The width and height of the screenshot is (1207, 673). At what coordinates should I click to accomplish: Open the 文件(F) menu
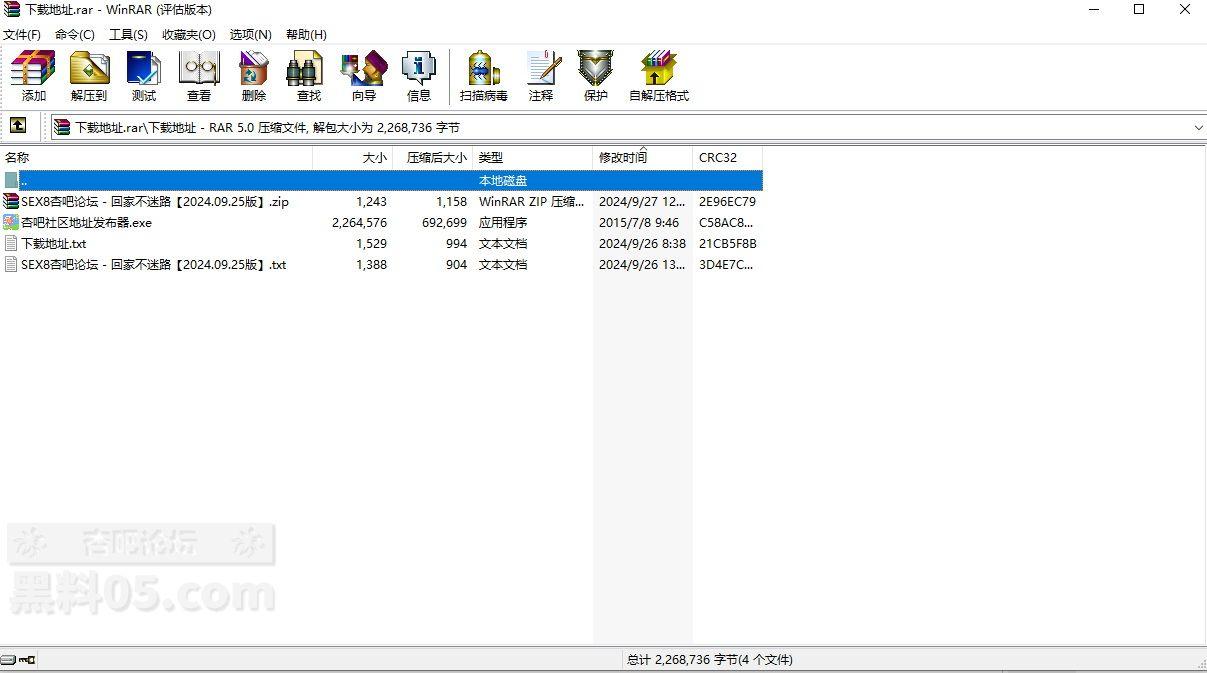click(22, 34)
